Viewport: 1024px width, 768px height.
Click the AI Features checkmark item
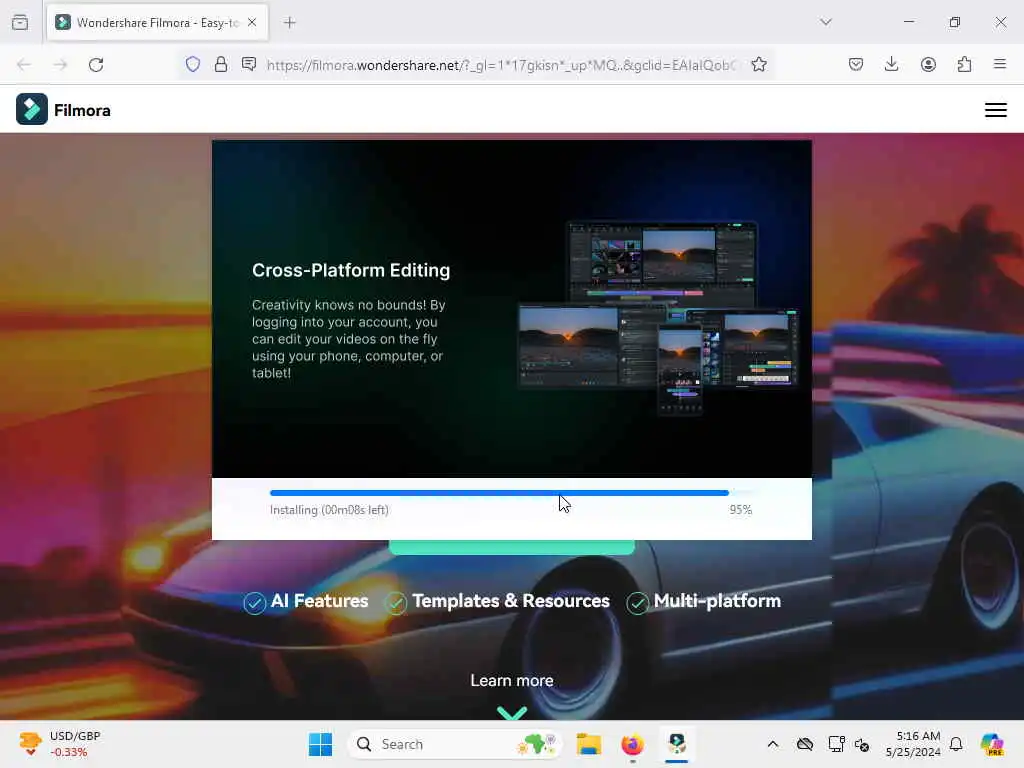point(306,601)
